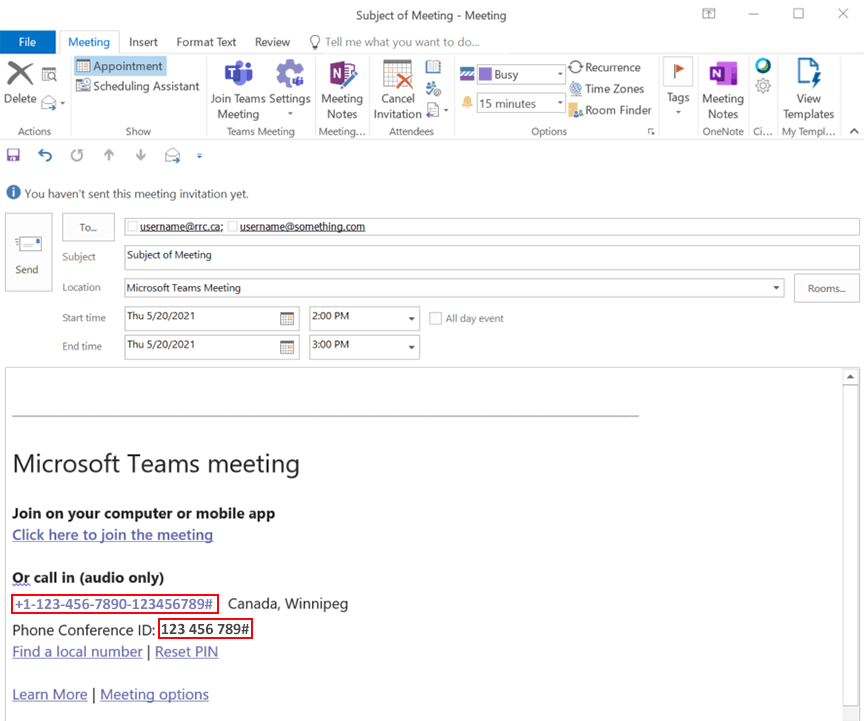Open OneNote Meeting Notes icon

[722, 73]
